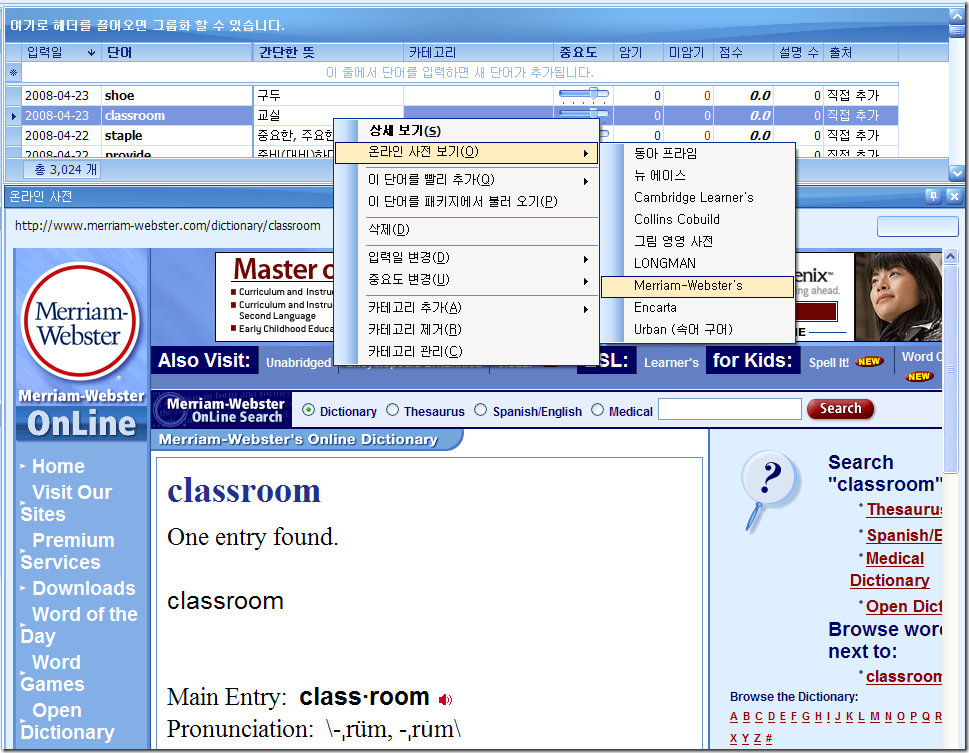Toggle the 입력일 column sort arrow
Viewport: 969px width, 753px height.
(91, 53)
